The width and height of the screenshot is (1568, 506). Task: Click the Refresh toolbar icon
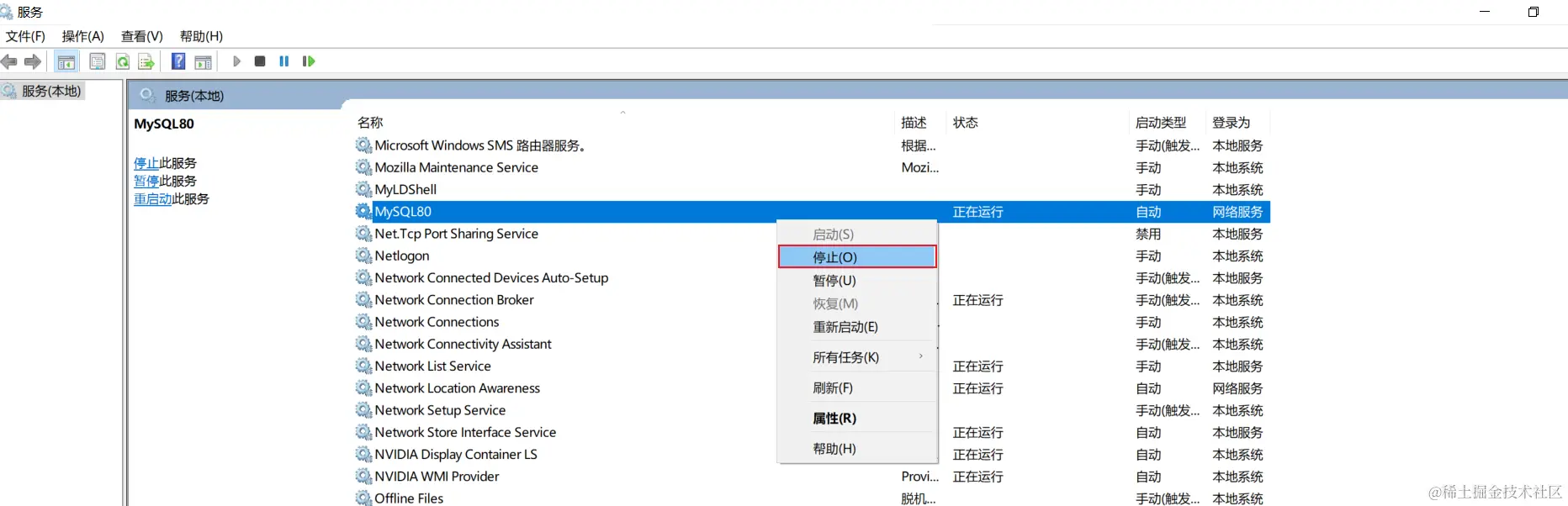pos(123,61)
